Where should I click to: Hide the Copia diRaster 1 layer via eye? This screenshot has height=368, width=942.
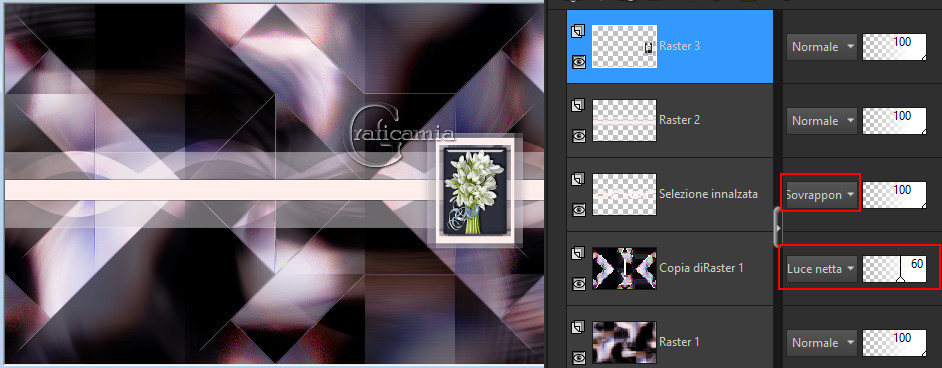coord(579,283)
